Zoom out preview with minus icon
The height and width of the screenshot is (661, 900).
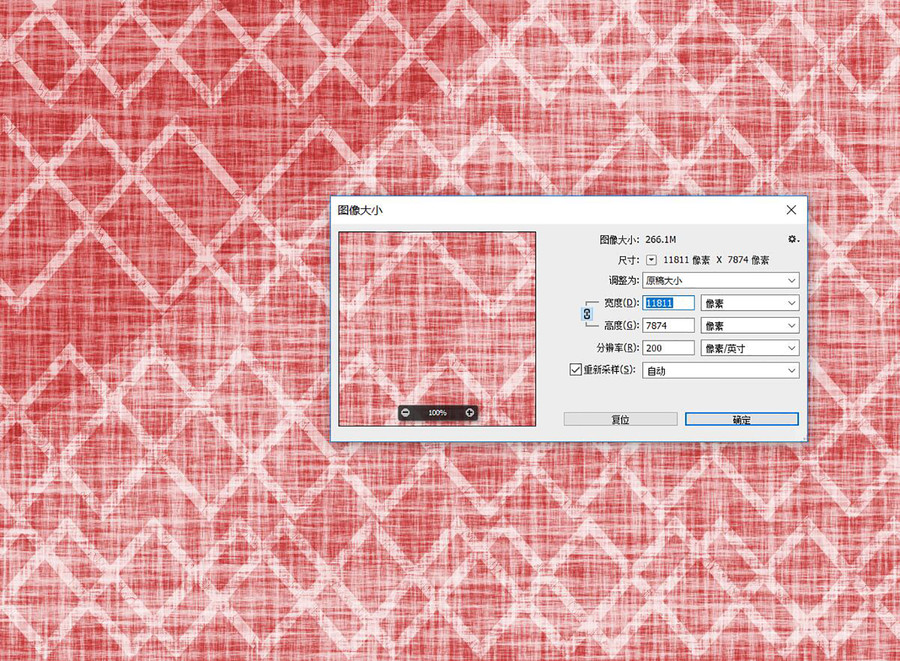point(405,413)
